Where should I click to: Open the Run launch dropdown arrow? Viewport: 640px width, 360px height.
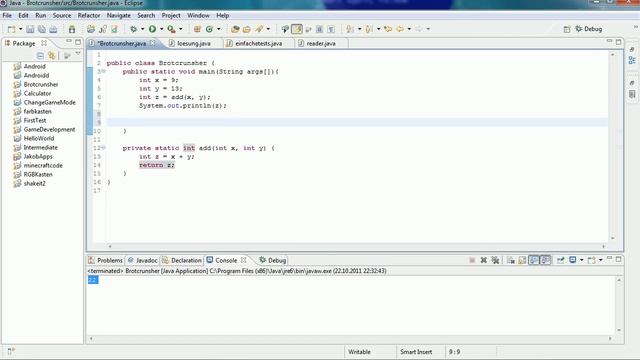(x=161, y=29)
